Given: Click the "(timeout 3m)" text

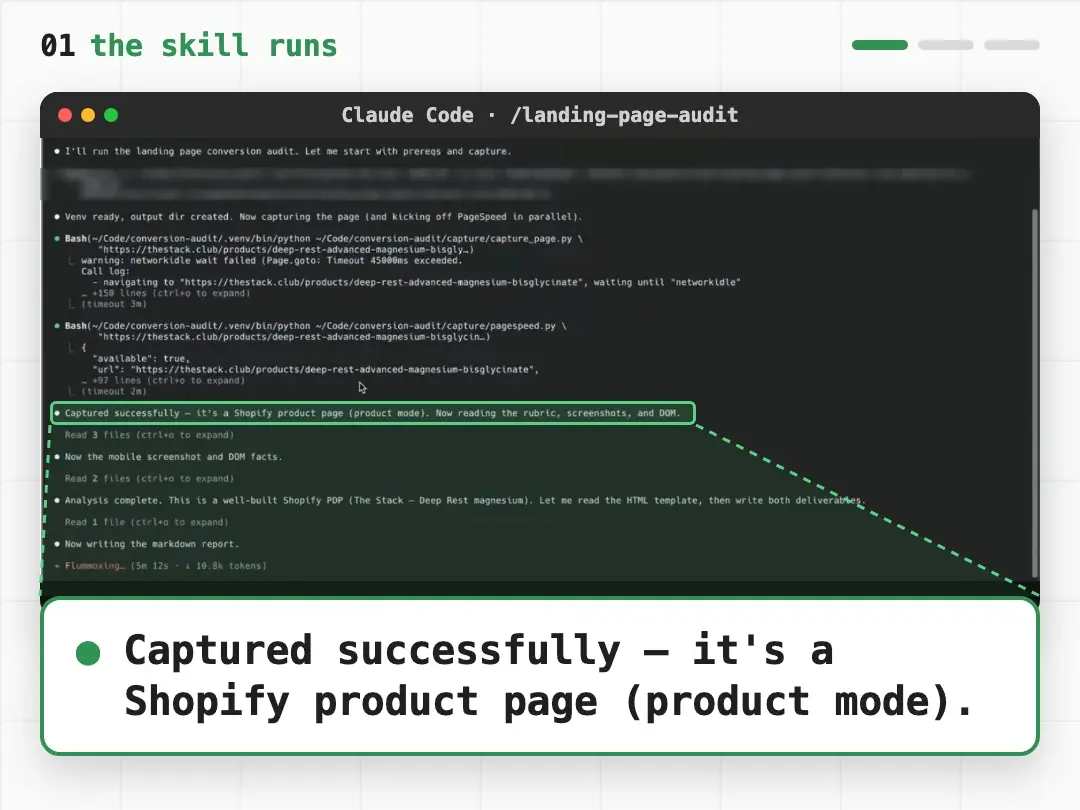Looking at the screenshot, I should click(114, 304).
